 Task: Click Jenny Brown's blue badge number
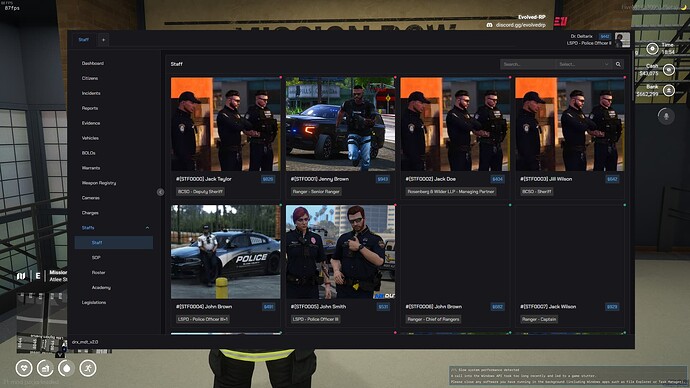click(382, 179)
